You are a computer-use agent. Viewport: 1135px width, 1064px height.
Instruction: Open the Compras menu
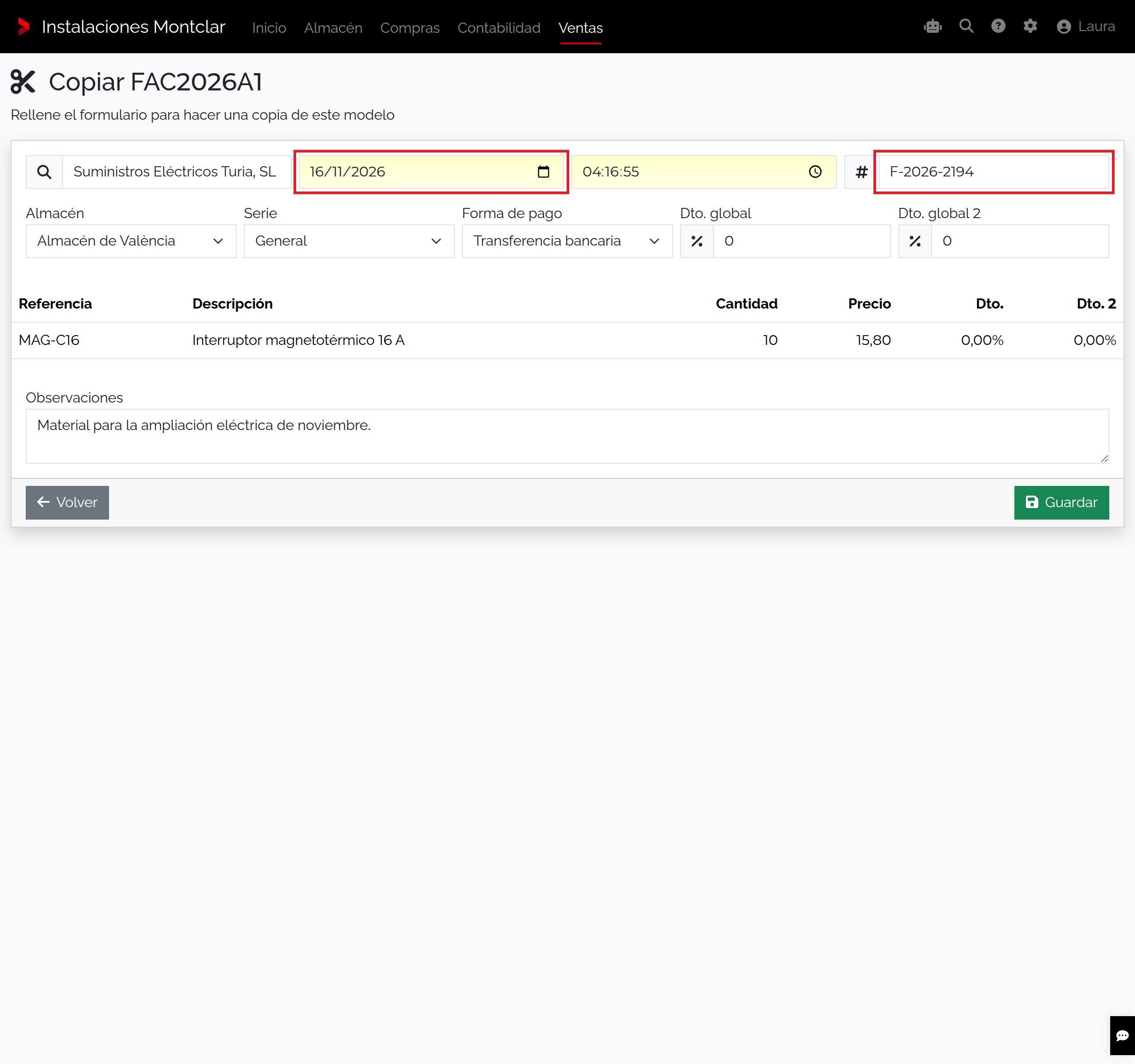(x=410, y=27)
